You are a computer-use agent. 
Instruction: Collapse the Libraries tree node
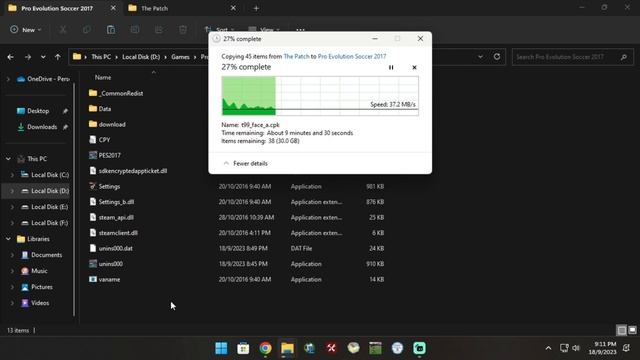pyautogui.click(x=8, y=239)
